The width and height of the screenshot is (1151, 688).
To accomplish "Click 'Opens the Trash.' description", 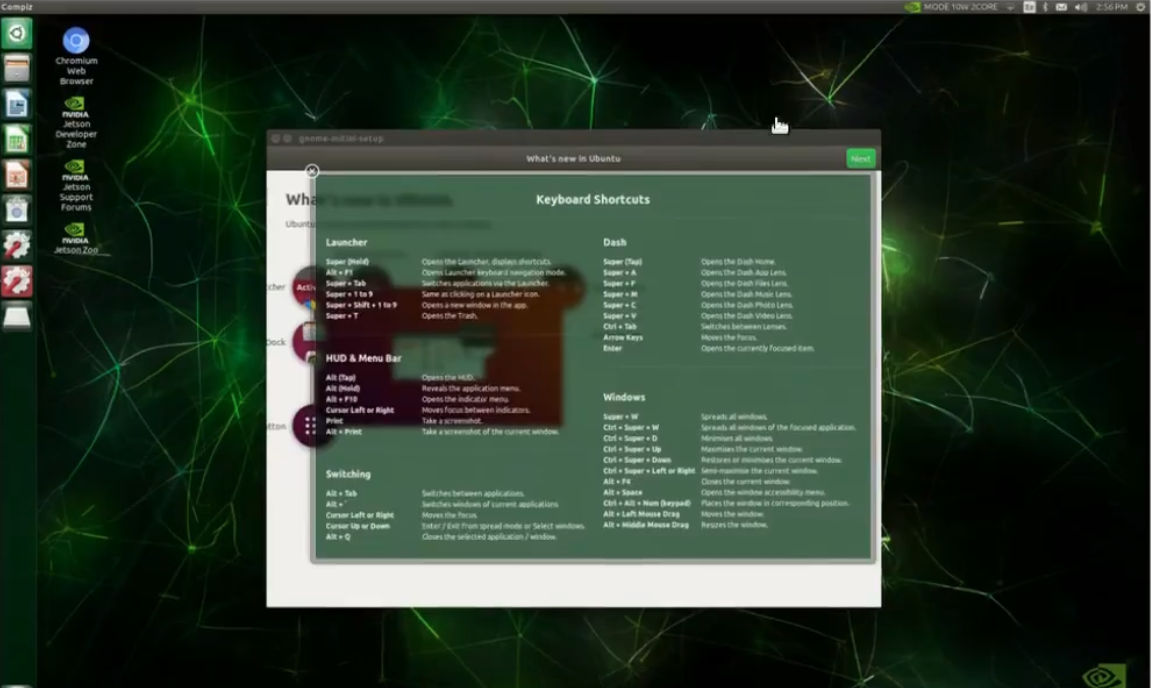I will pyautogui.click(x=449, y=316).
